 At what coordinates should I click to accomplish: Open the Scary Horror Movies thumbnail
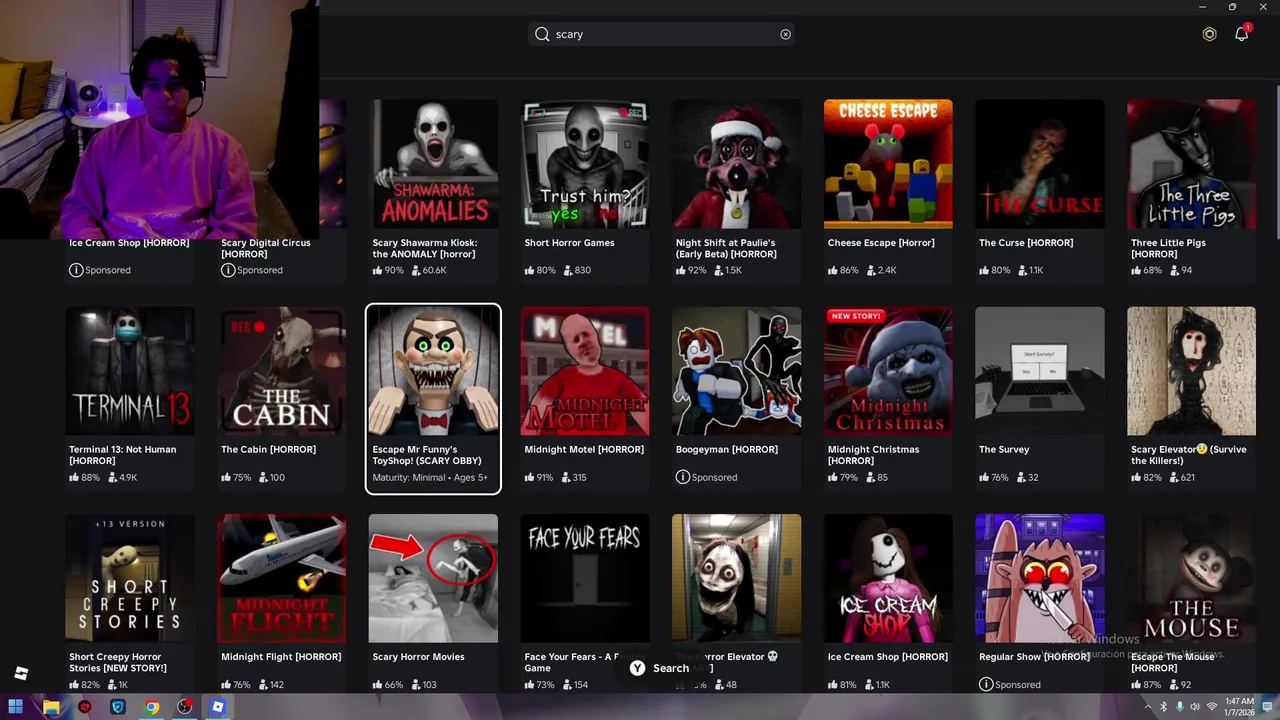433,578
